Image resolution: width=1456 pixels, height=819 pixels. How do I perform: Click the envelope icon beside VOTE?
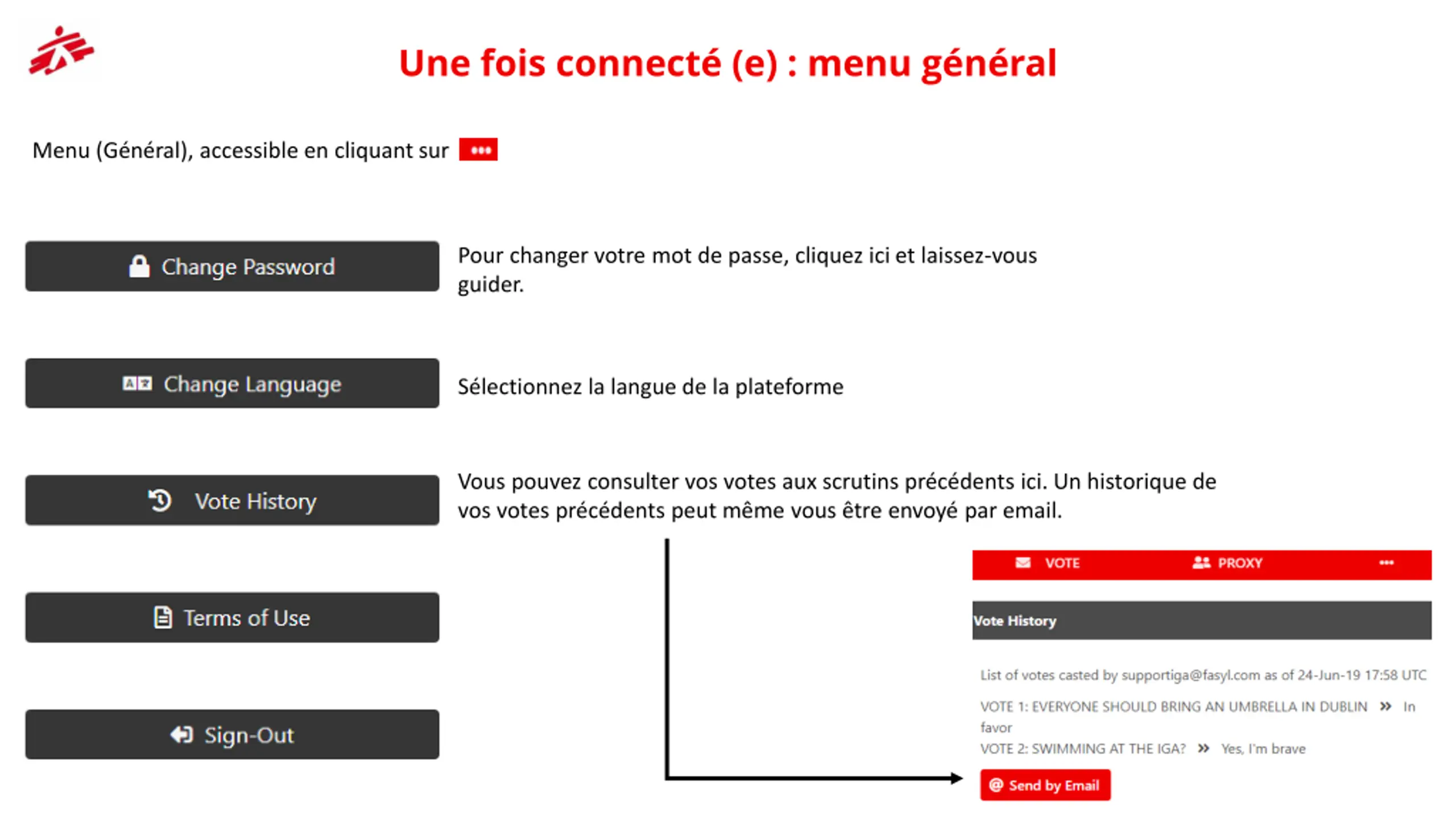point(1023,562)
